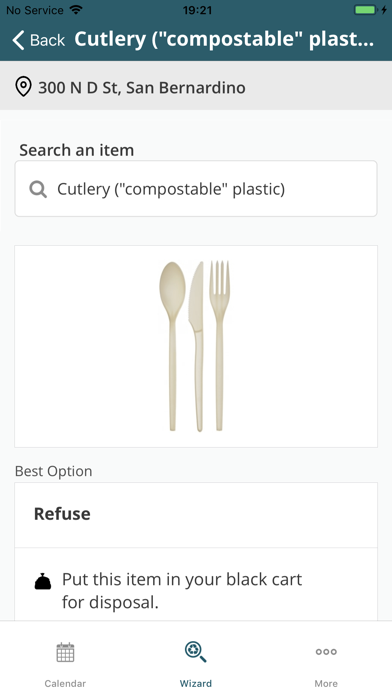Screen dimensions: 392x696
Task: Tap the compostable cutlery image
Action: click(x=195, y=346)
